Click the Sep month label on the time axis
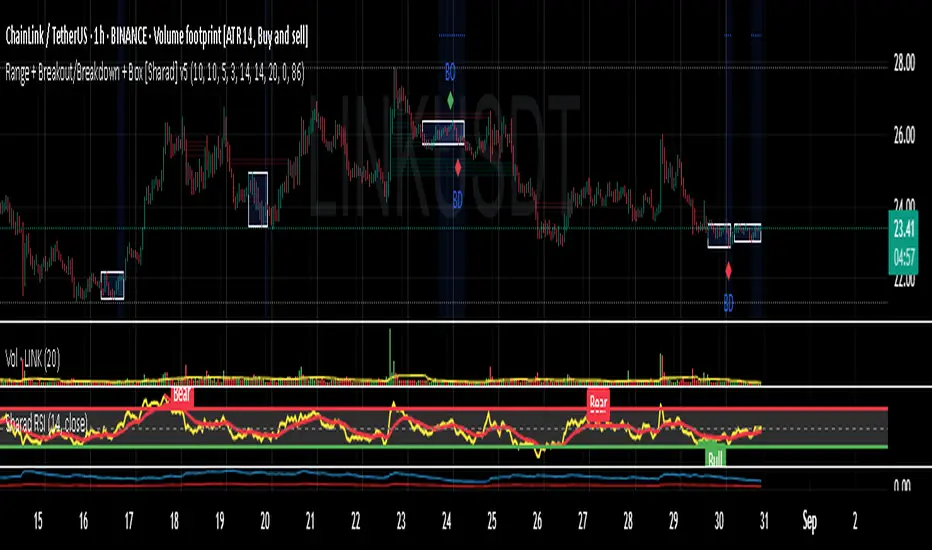This screenshot has height=550, width=932. pos(809,521)
